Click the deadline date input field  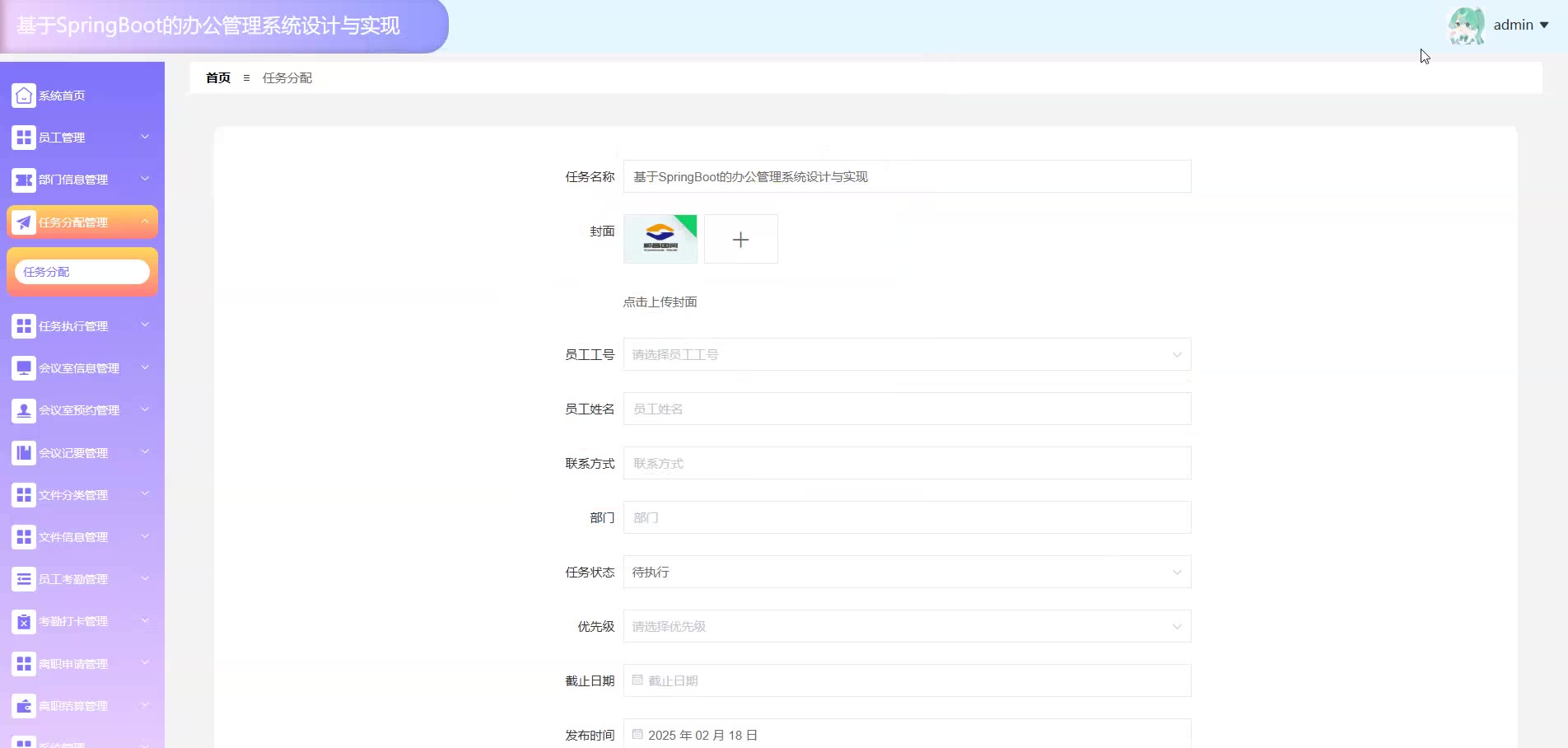(906, 680)
